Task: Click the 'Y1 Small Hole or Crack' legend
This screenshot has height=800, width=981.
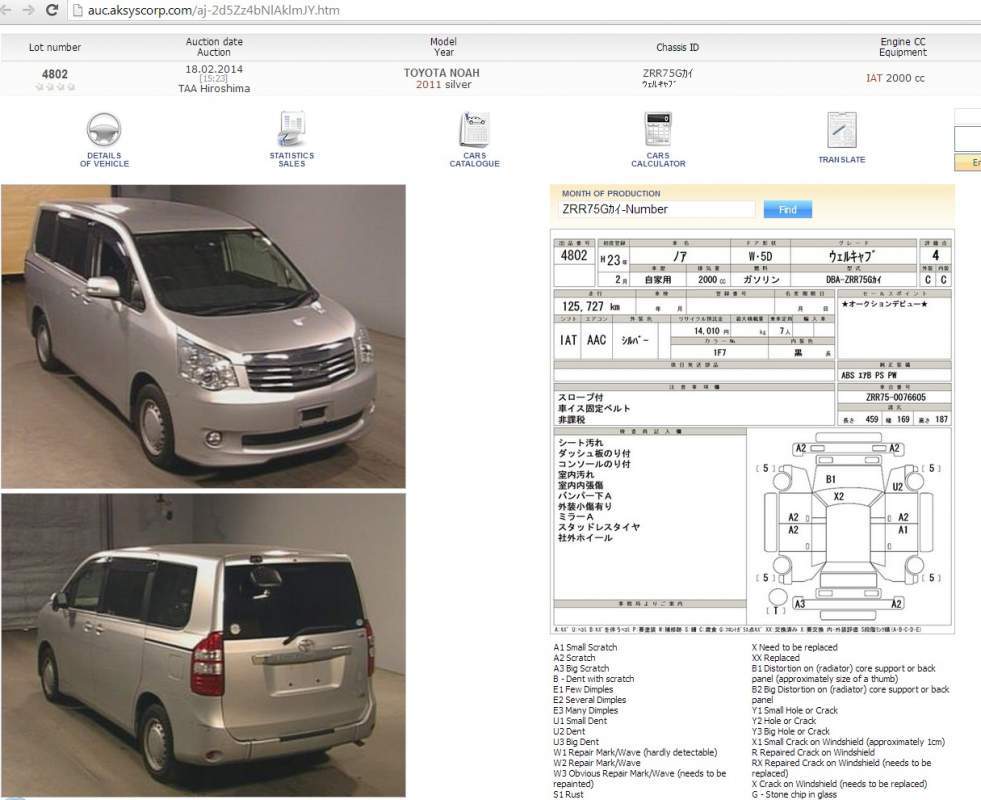Action: (x=795, y=711)
